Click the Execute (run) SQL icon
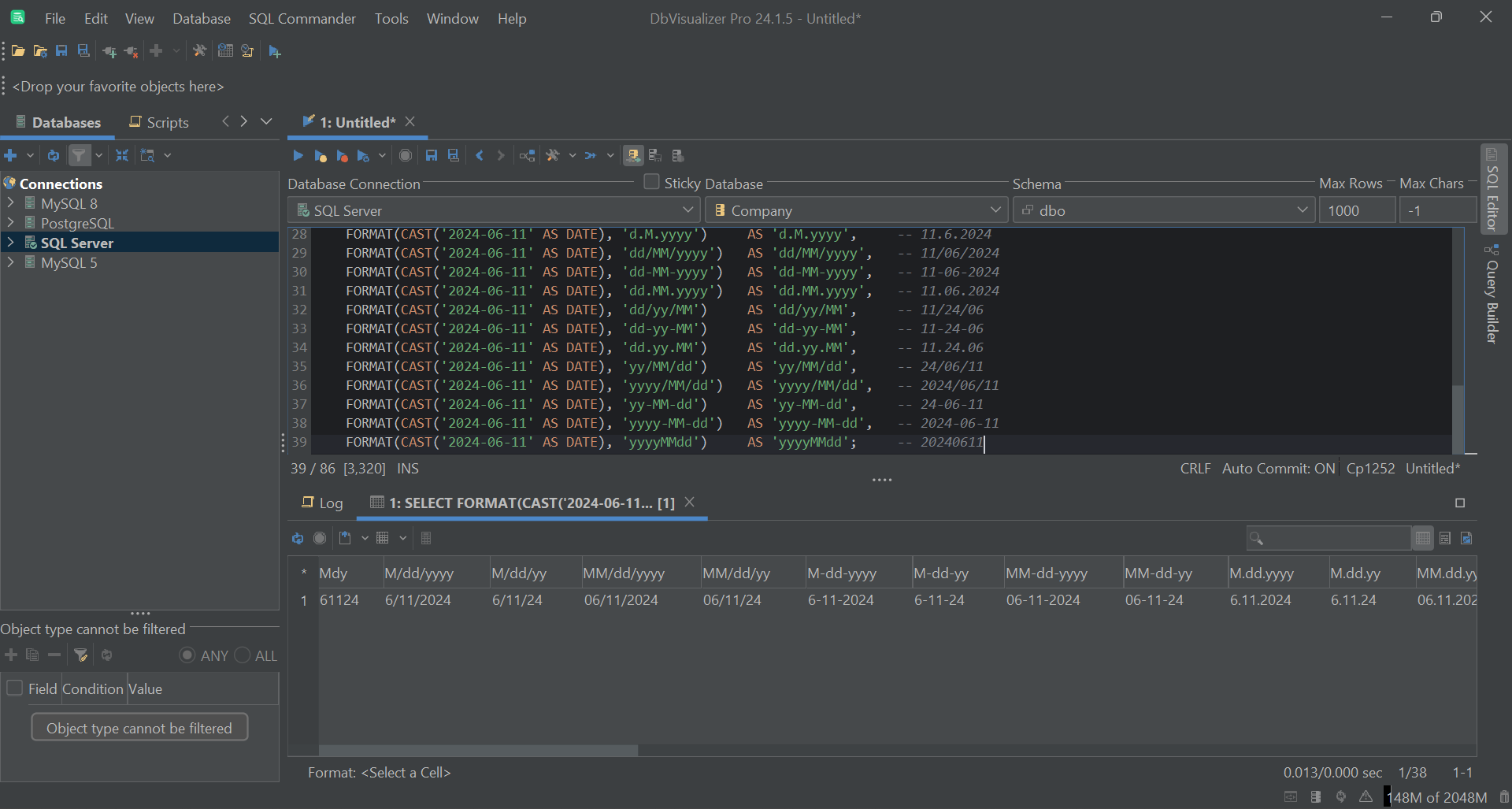 298,156
